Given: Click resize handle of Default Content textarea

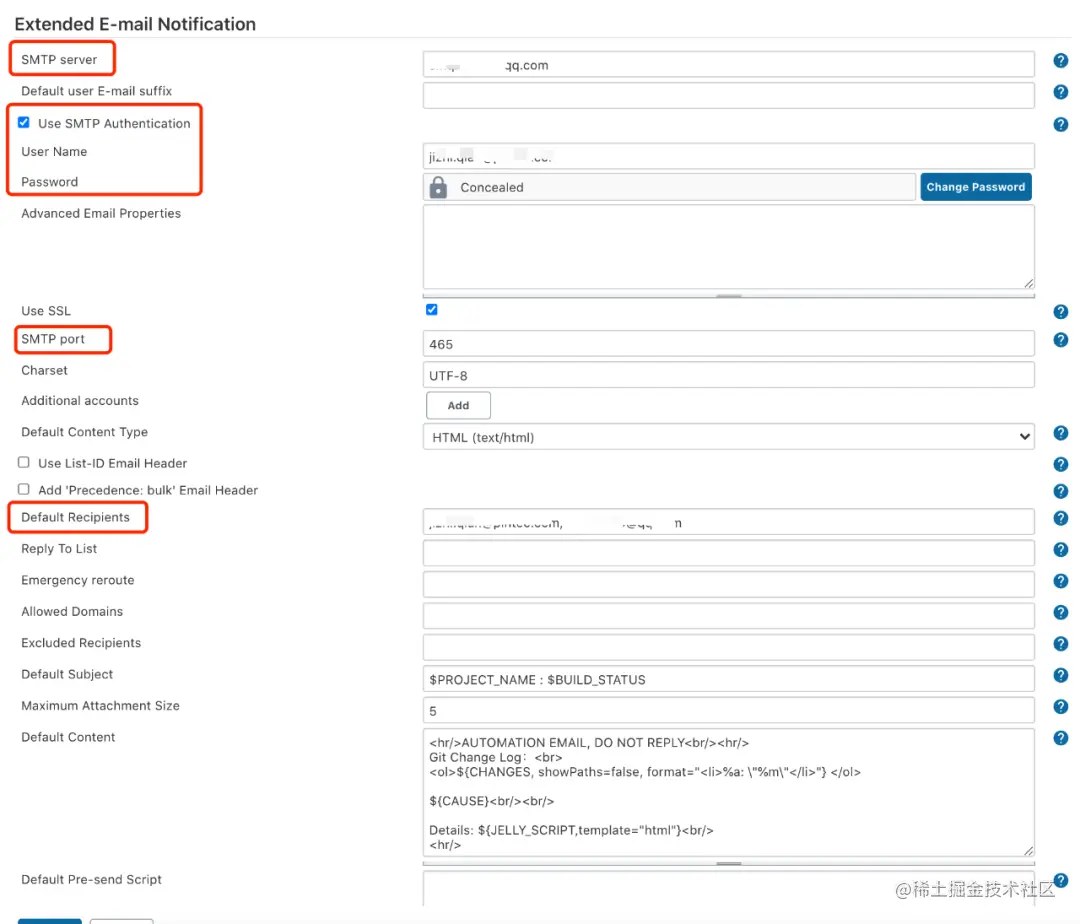Looking at the screenshot, I should pyautogui.click(x=1028, y=851).
